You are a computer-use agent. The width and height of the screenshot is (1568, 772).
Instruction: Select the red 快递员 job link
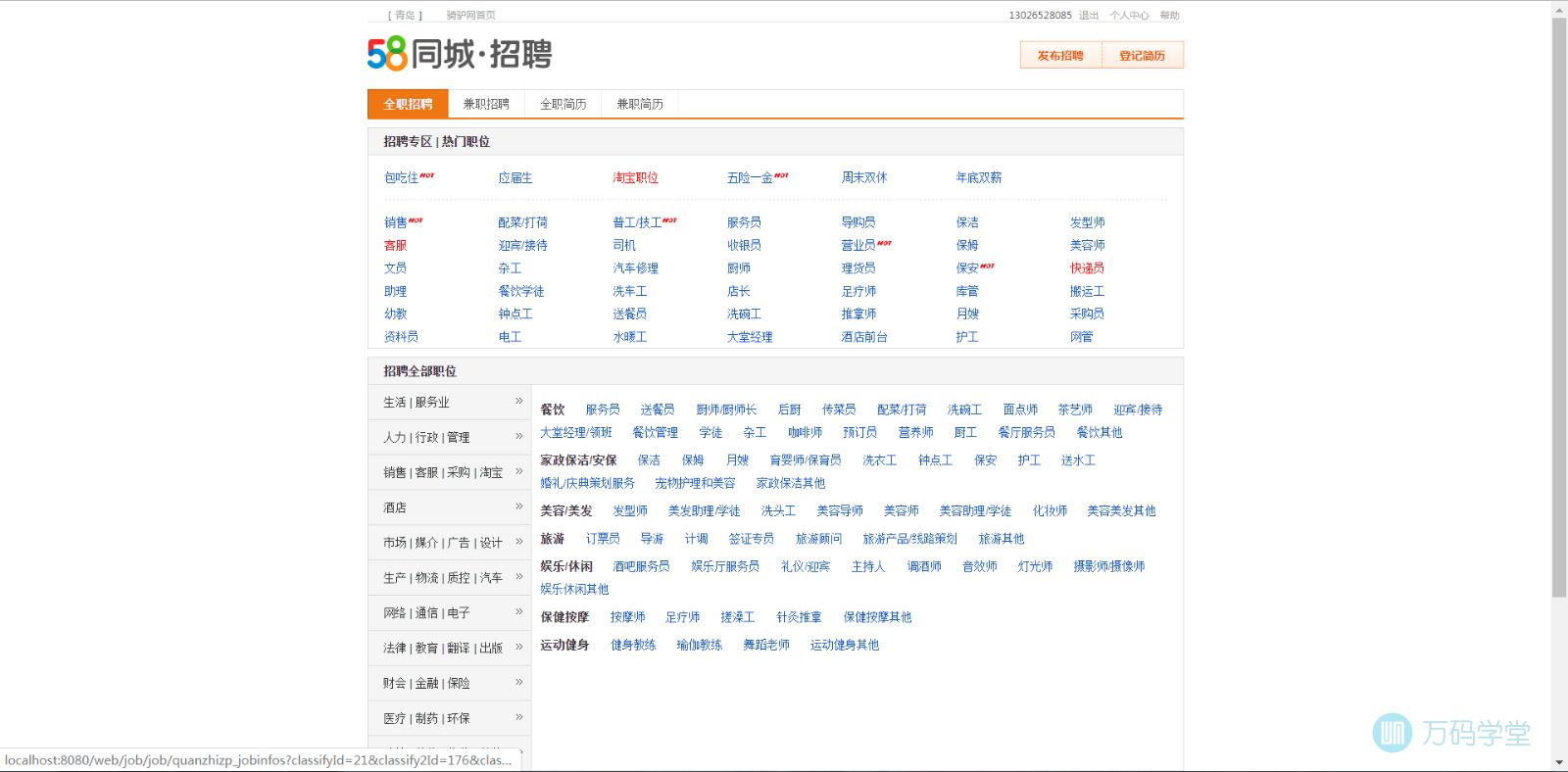coord(1087,267)
